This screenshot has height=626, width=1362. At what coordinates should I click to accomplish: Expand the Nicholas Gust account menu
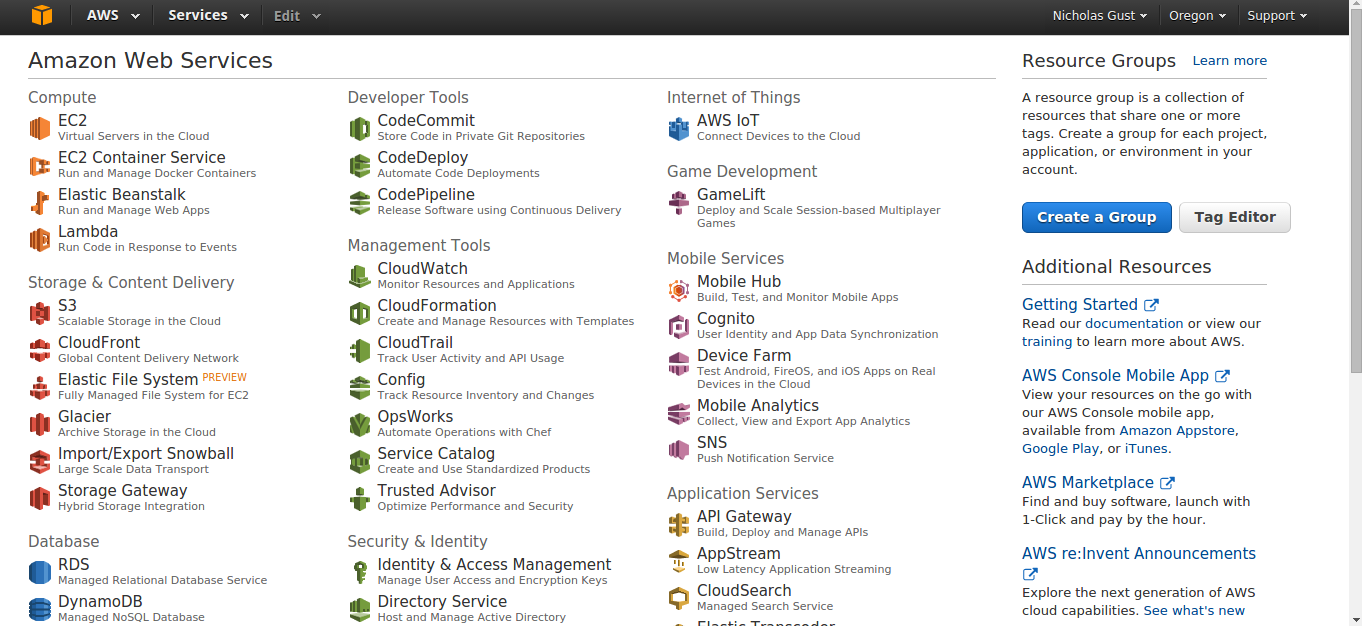pos(1100,15)
